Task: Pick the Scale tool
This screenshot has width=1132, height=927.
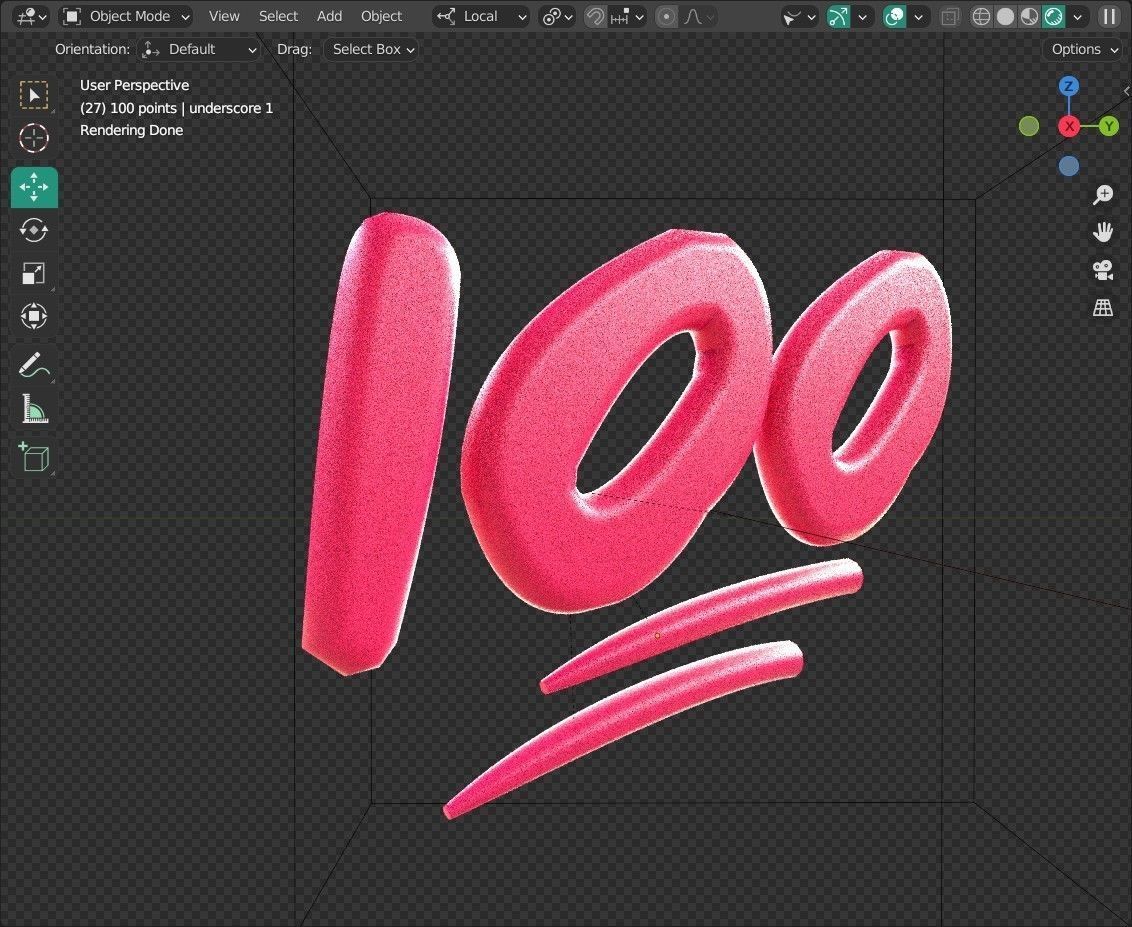Action: [34, 274]
